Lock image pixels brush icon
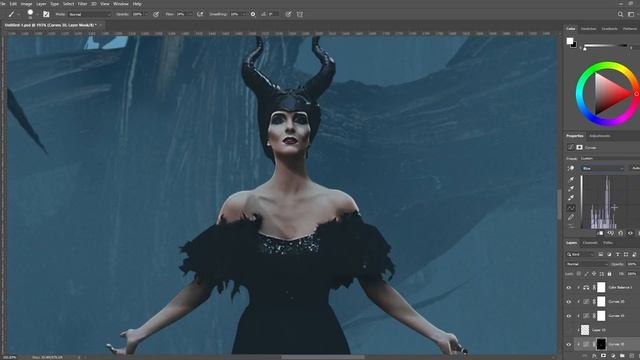Screen dimensions: 640x360 587,274
